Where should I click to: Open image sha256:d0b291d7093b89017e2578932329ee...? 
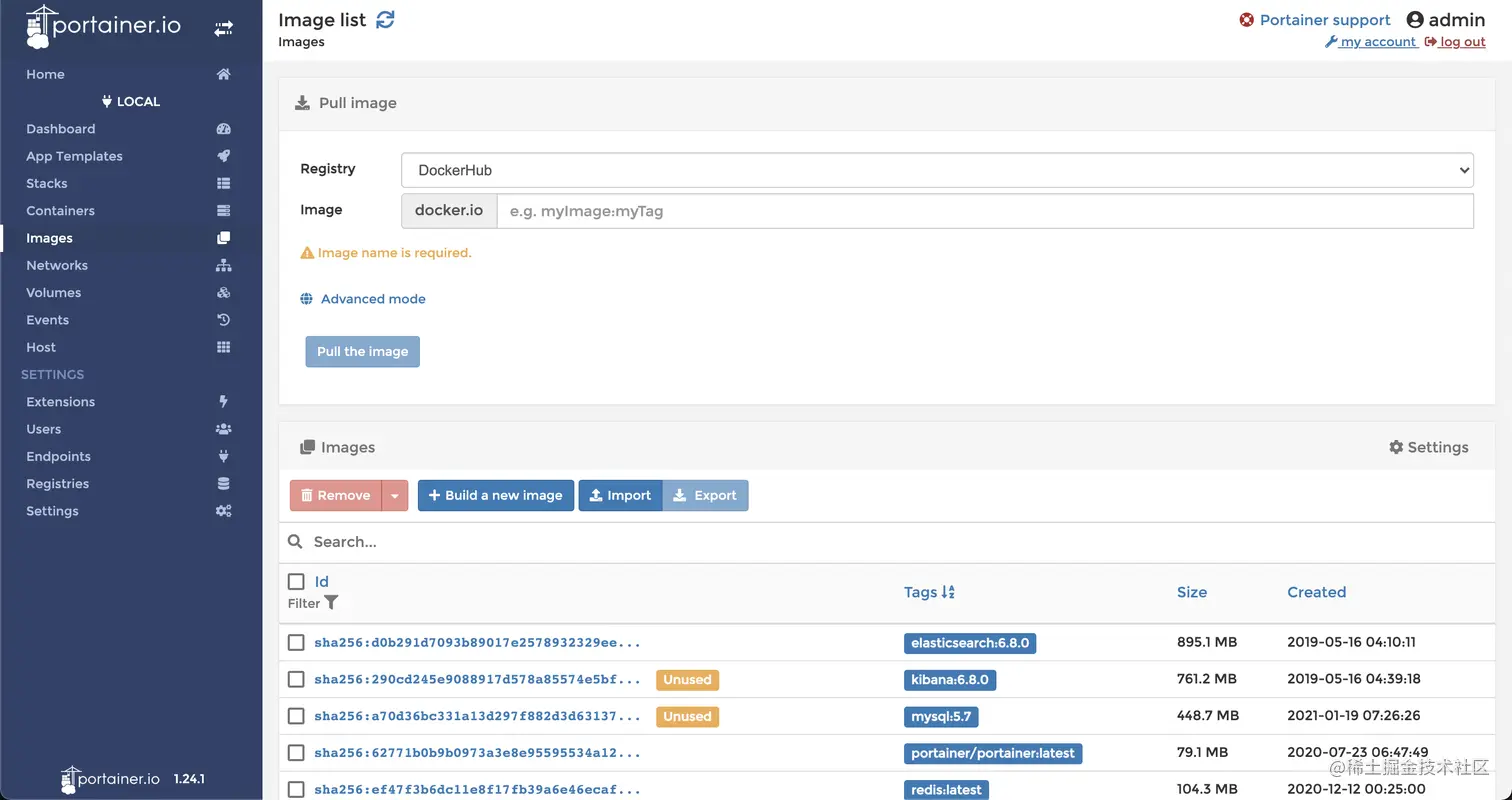point(477,643)
